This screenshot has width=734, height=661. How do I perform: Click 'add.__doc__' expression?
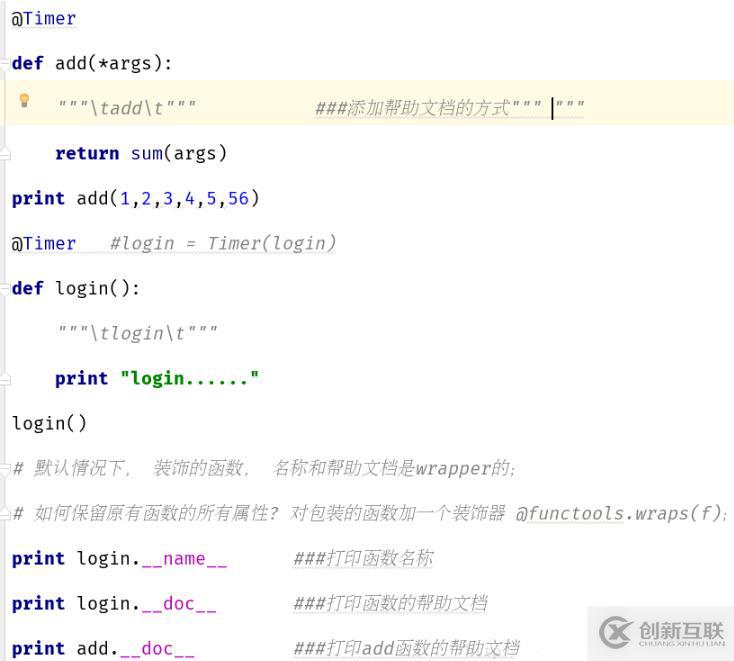(x=135, y=648)
